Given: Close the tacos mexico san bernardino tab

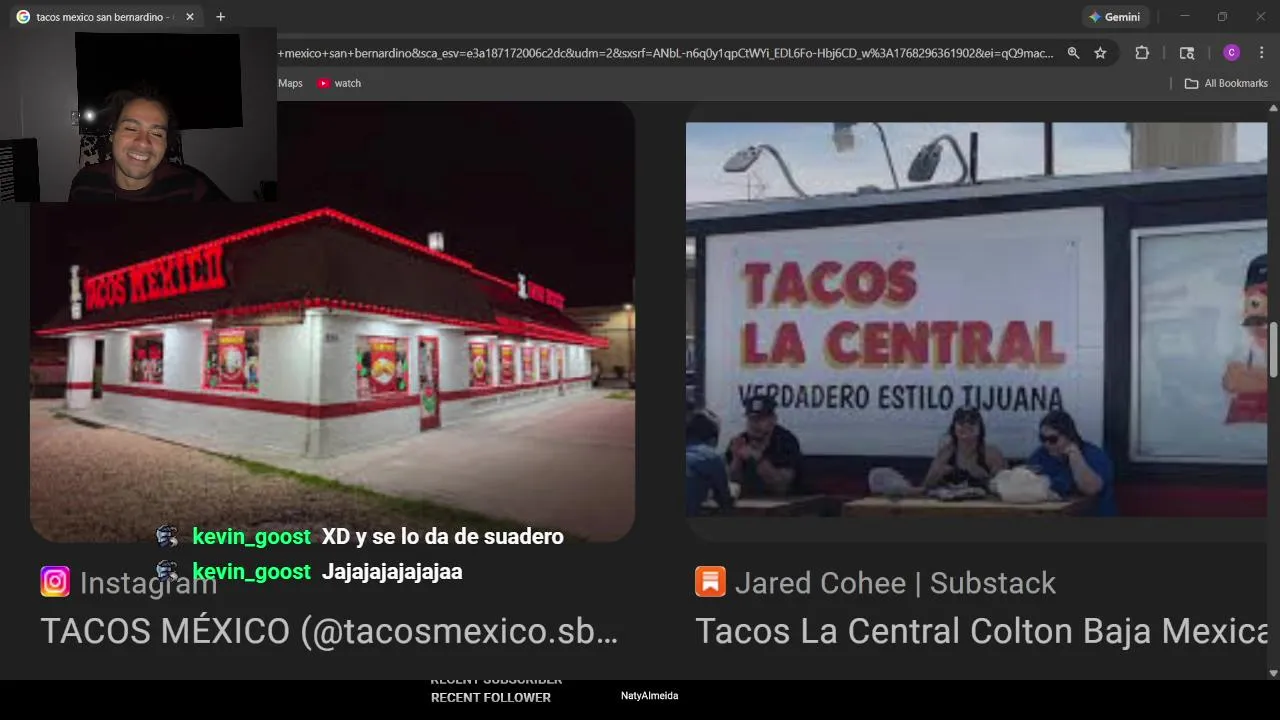Looking at the screenshot, I should coord(190,17).
